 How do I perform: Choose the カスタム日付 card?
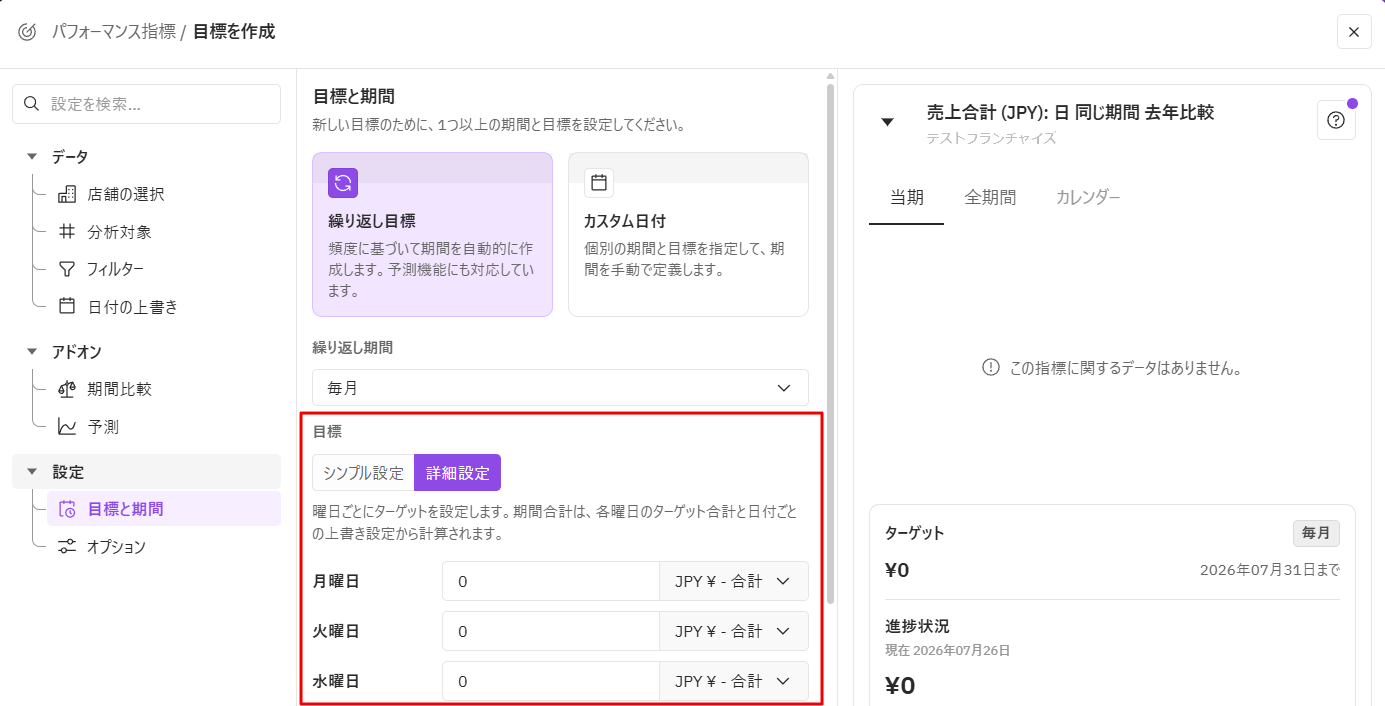point(688,235)
